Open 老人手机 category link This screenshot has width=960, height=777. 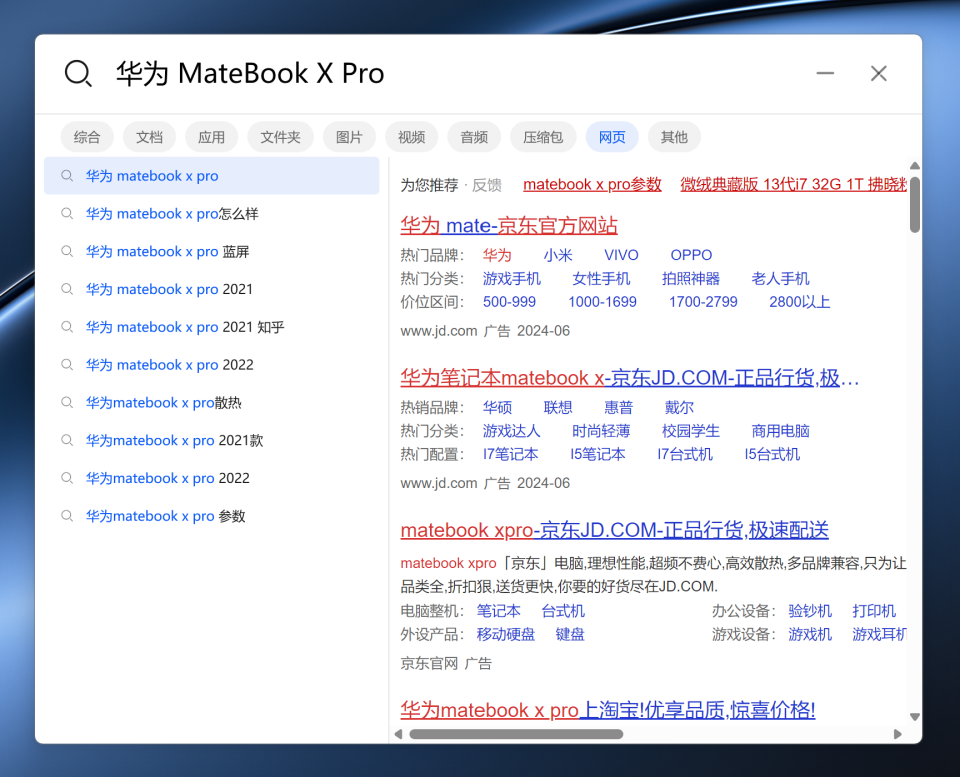click(781, 279)
